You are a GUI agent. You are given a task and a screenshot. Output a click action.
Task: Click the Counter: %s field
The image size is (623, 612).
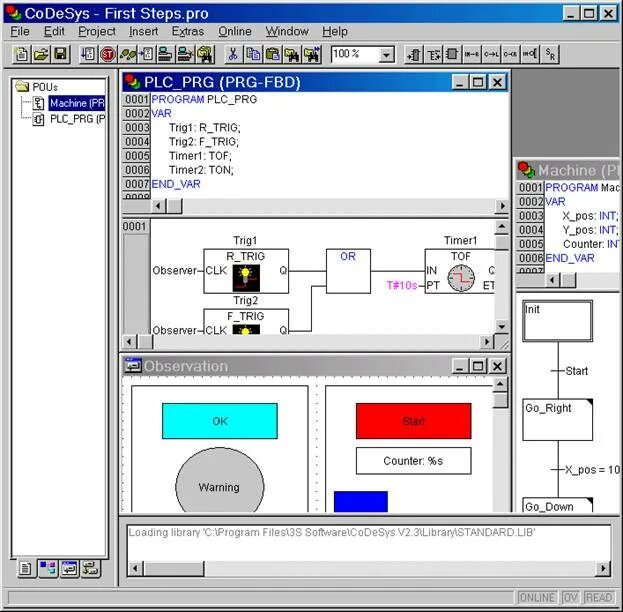pos(414,461)
